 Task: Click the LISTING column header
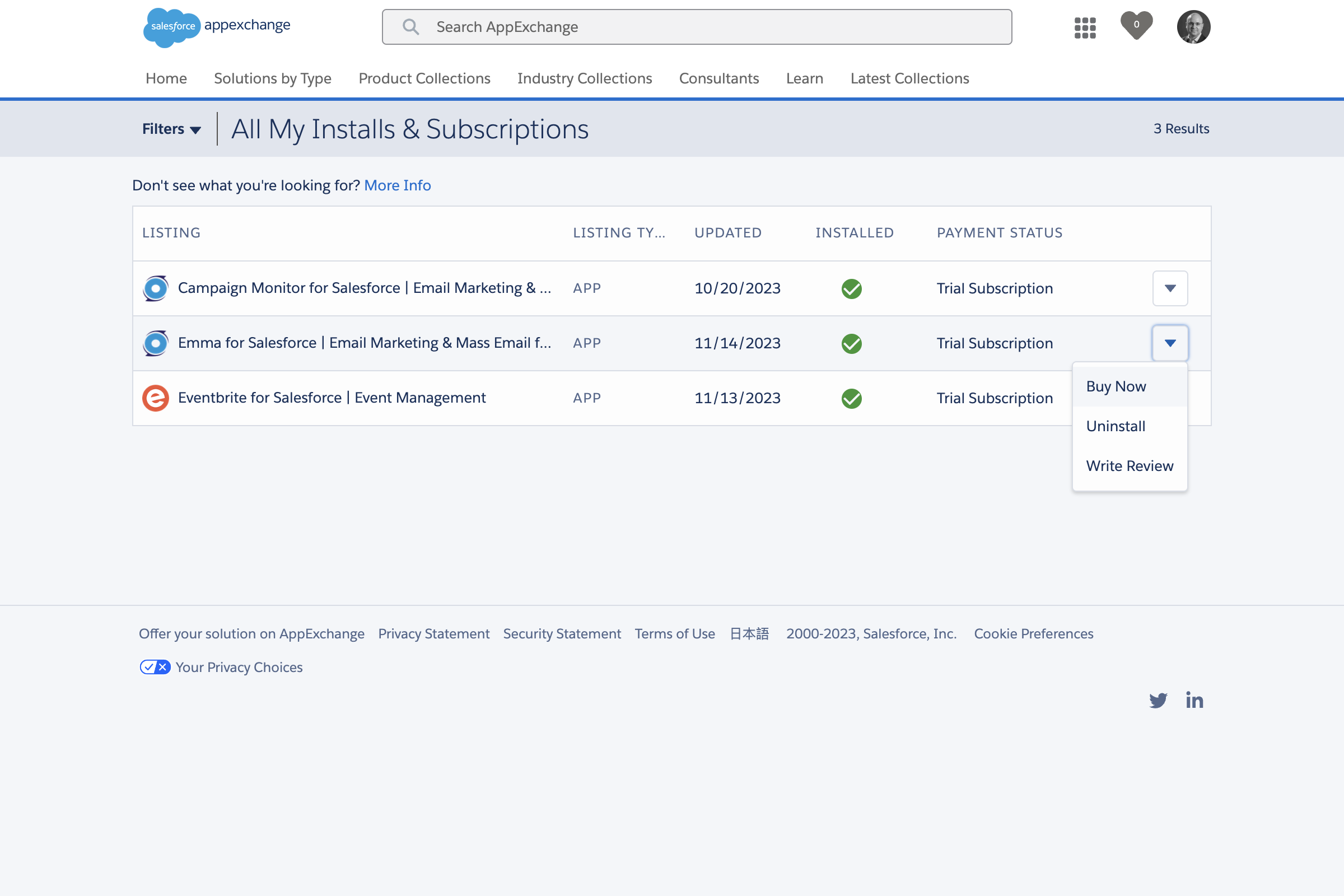pyautogui.click(x=171, y=233)
